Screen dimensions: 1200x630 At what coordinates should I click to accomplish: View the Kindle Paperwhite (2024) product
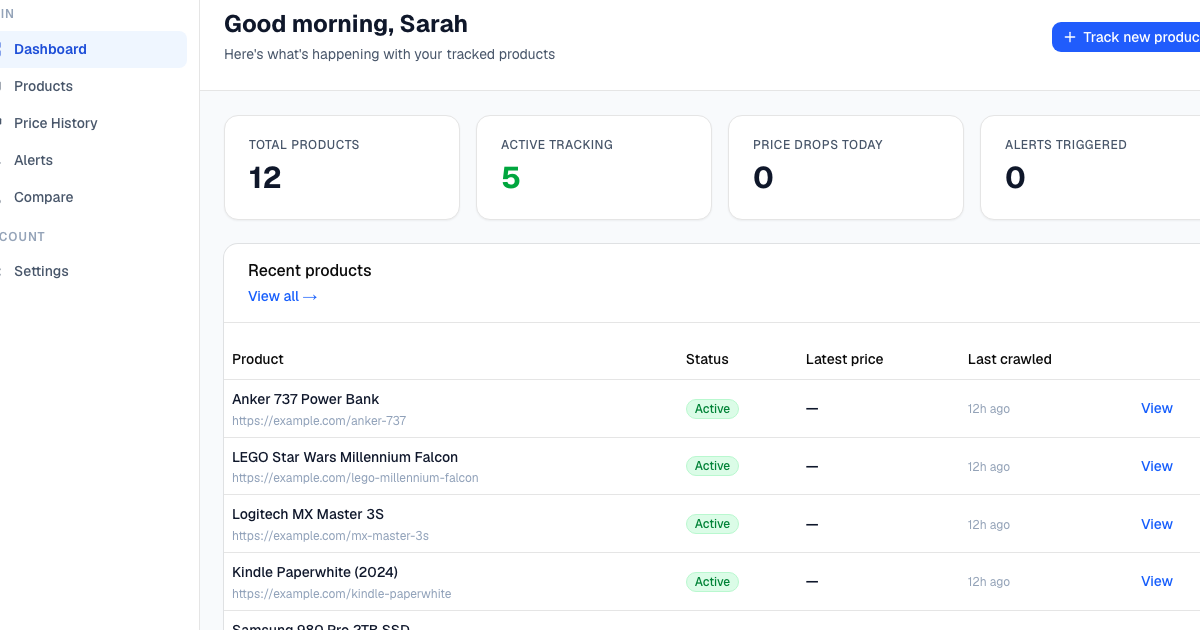click(x=1156, y=581)
